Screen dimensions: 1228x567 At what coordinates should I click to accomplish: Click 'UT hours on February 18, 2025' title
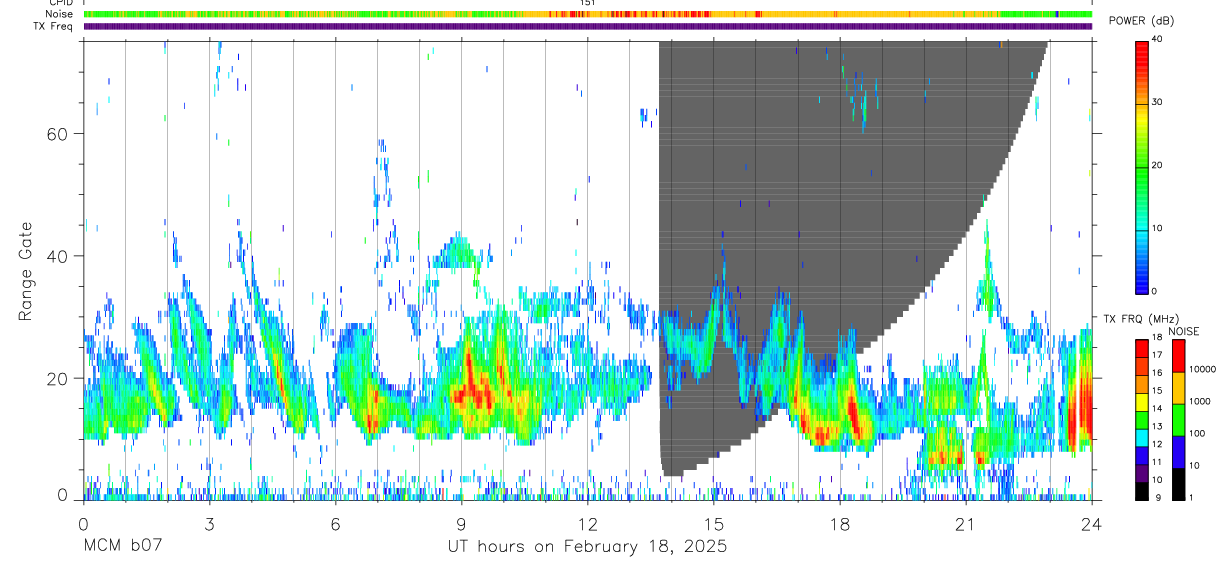(x=587, y=547)
